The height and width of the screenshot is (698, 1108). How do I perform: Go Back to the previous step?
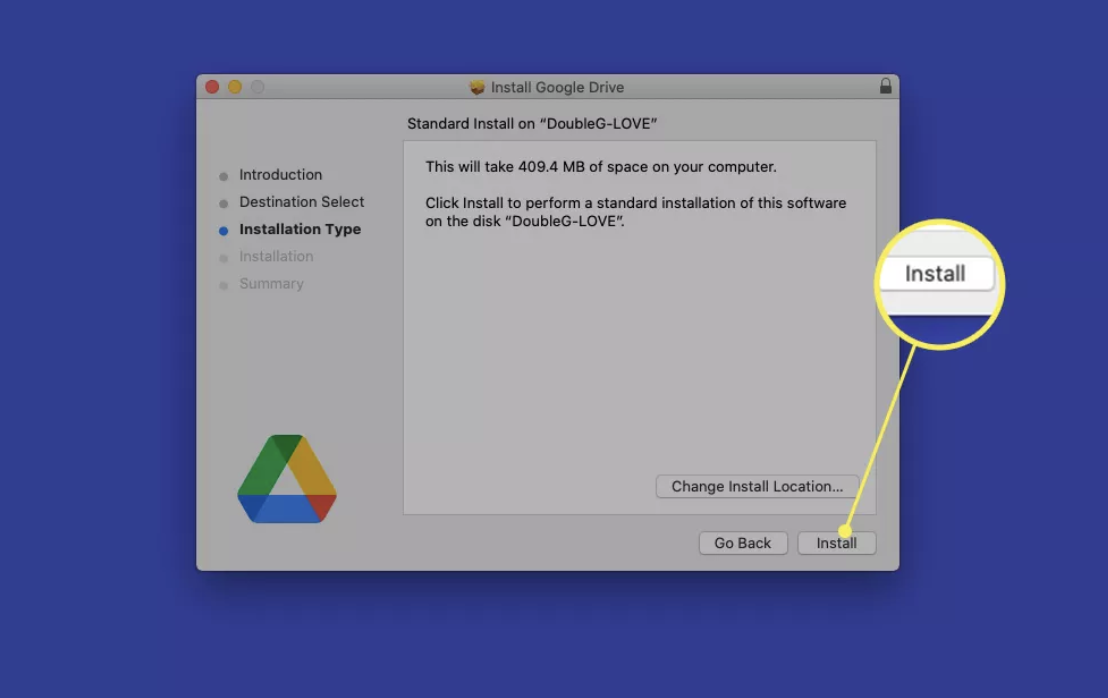[x=743, y=543]
